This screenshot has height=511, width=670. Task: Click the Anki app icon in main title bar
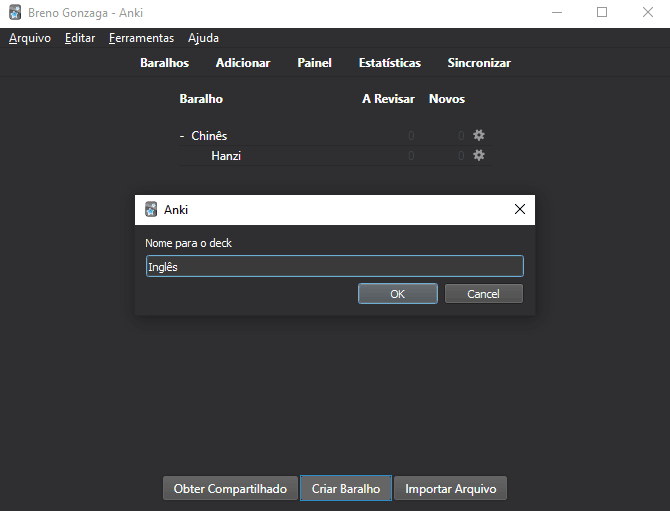tap(15, 12)
